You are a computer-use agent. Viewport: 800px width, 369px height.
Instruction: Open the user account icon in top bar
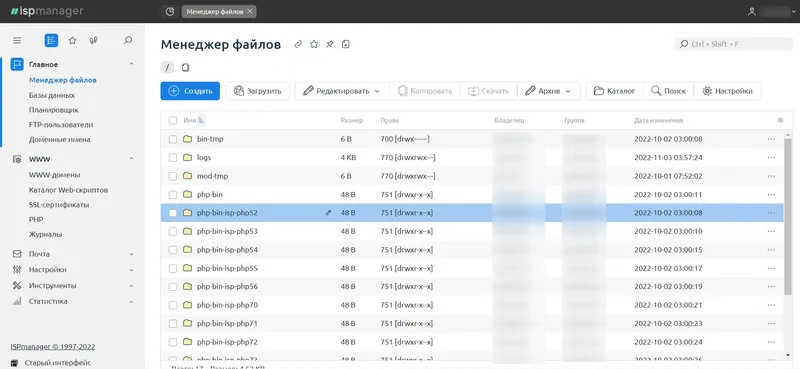751,11
